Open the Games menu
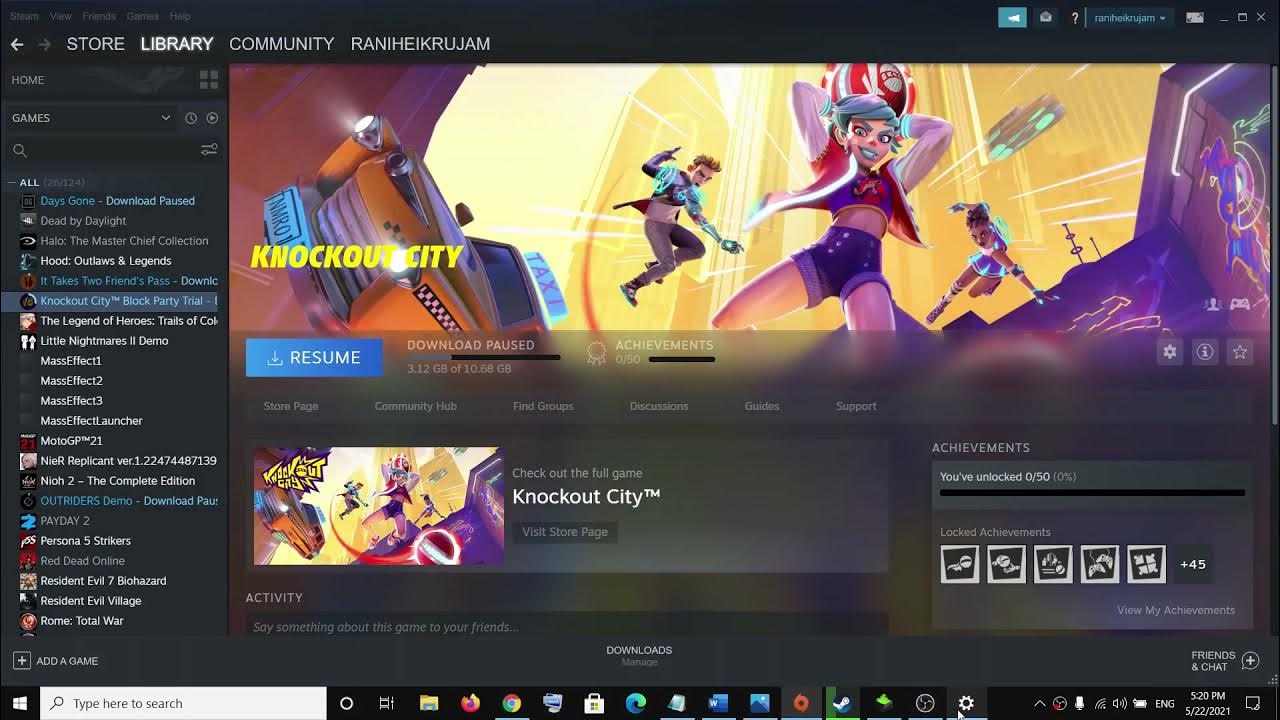The image size is (1280, 720). point(142,16)
